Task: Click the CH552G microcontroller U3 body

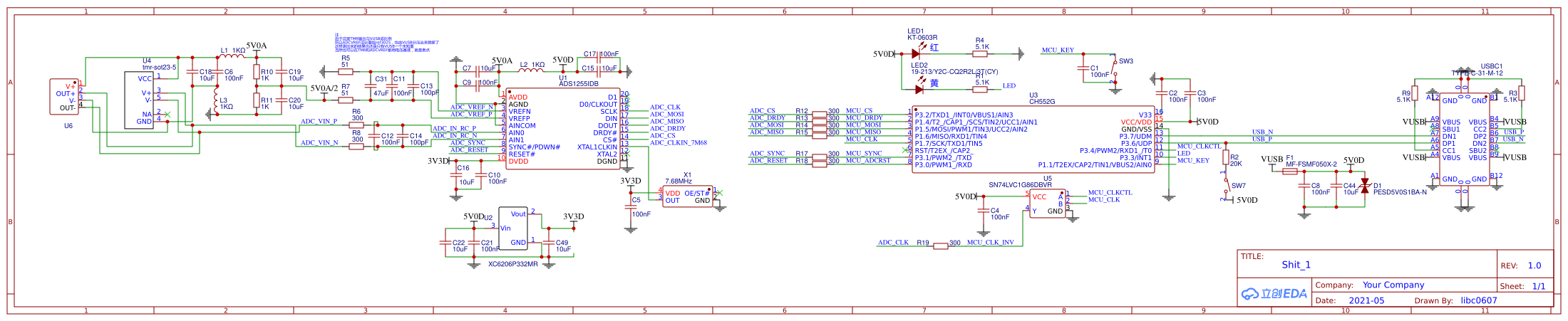Action: tap(1032, 140)
